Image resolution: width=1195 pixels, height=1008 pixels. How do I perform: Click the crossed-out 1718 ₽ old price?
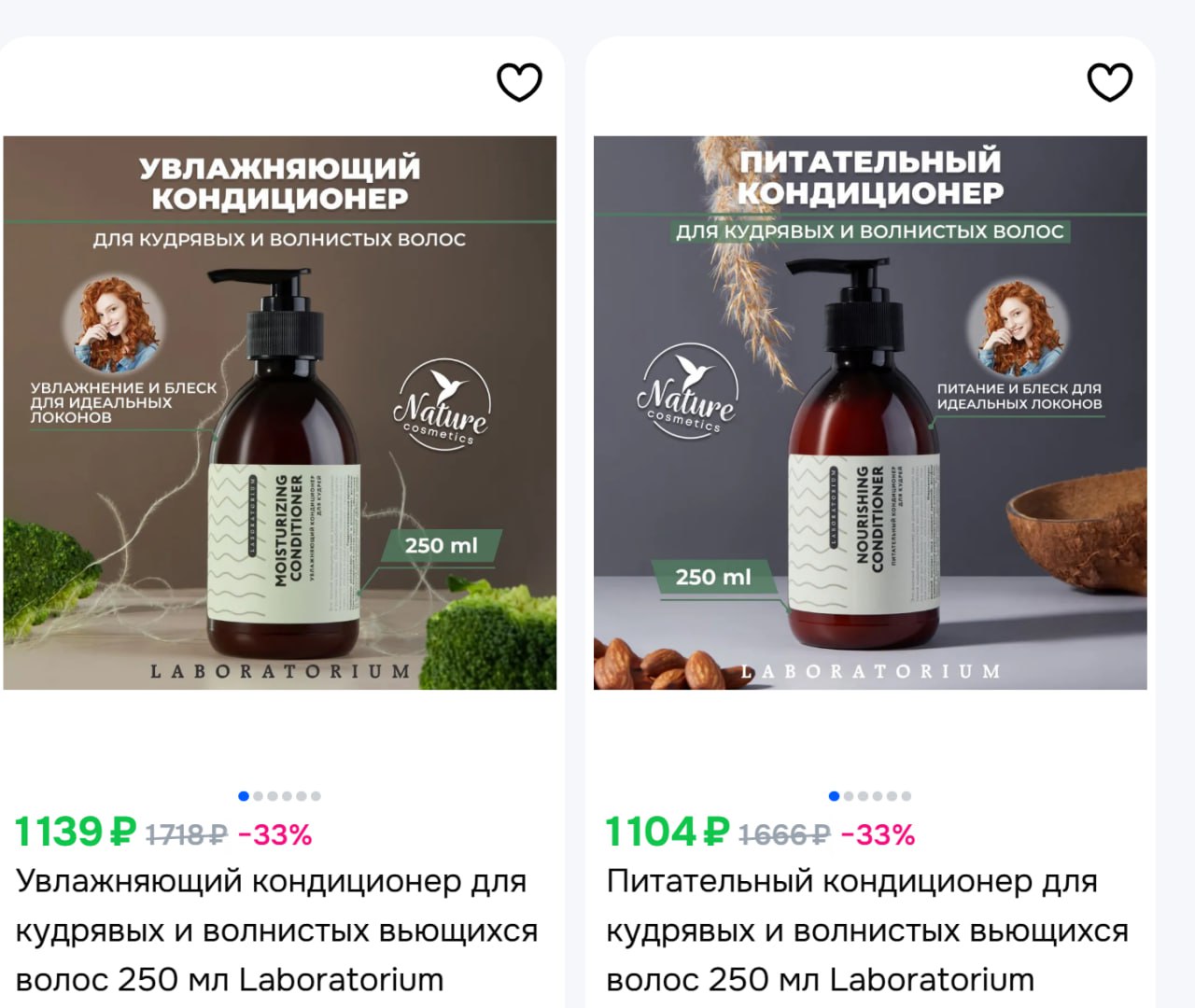[186, 834]
